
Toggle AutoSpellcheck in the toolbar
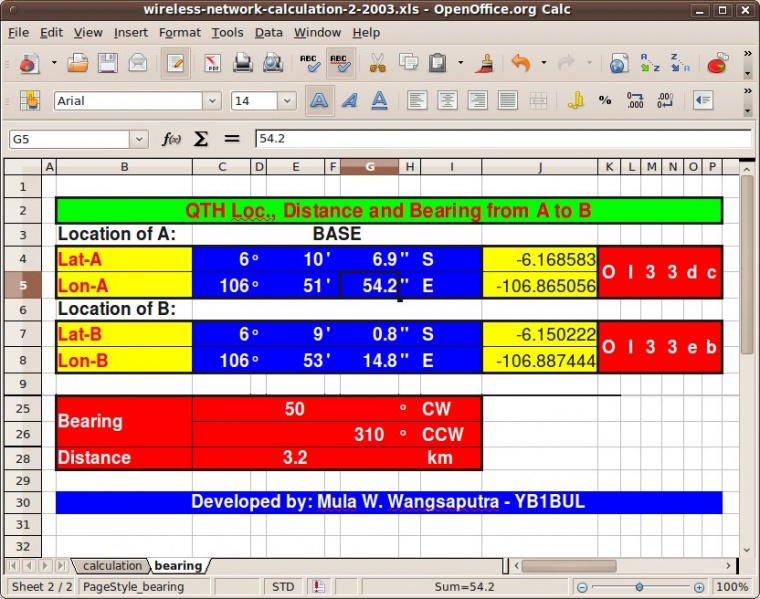(340, 63)
